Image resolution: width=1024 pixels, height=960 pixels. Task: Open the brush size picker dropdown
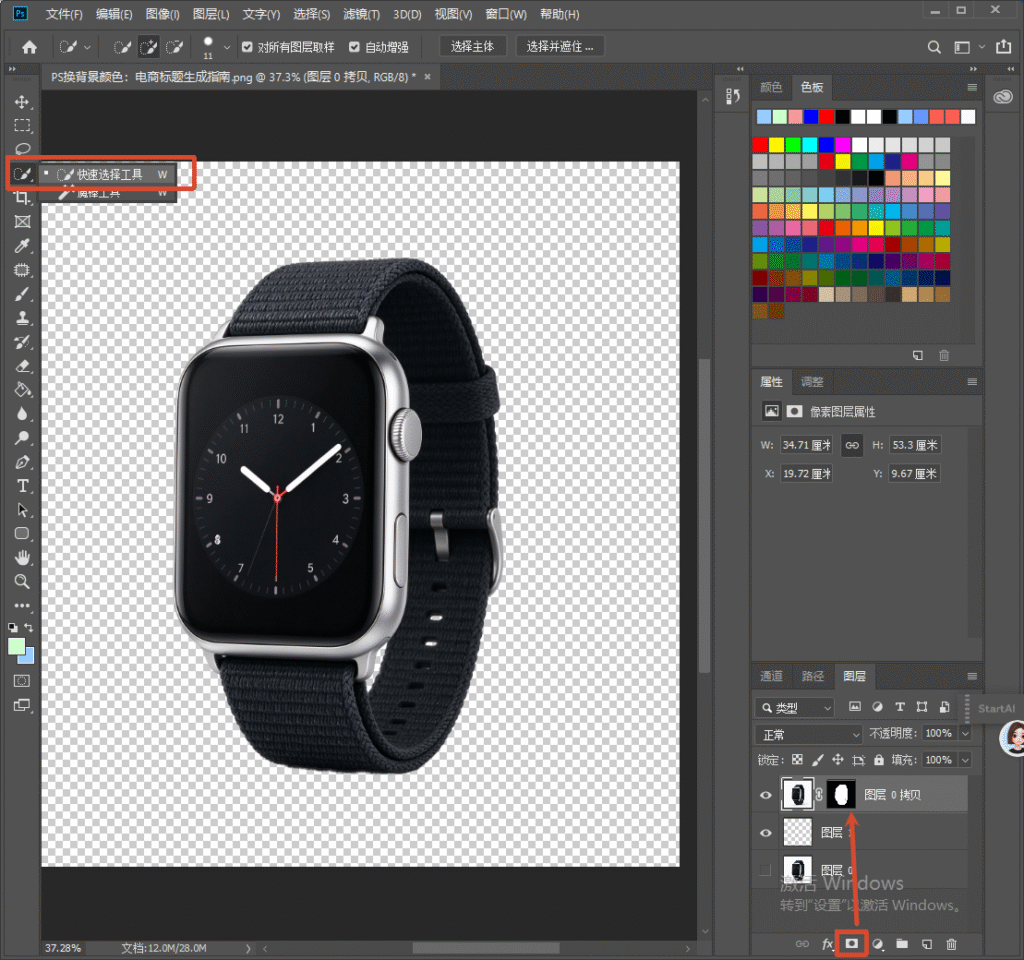227,47
